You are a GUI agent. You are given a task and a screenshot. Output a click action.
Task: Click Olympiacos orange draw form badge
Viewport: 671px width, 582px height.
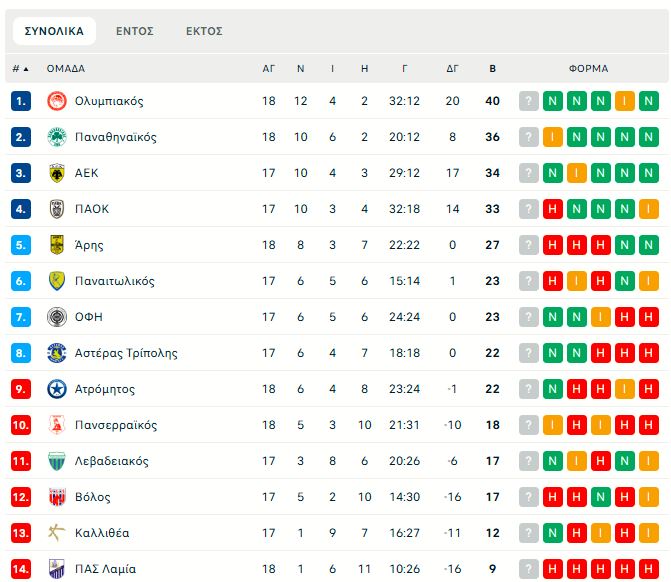click(625, 101)
